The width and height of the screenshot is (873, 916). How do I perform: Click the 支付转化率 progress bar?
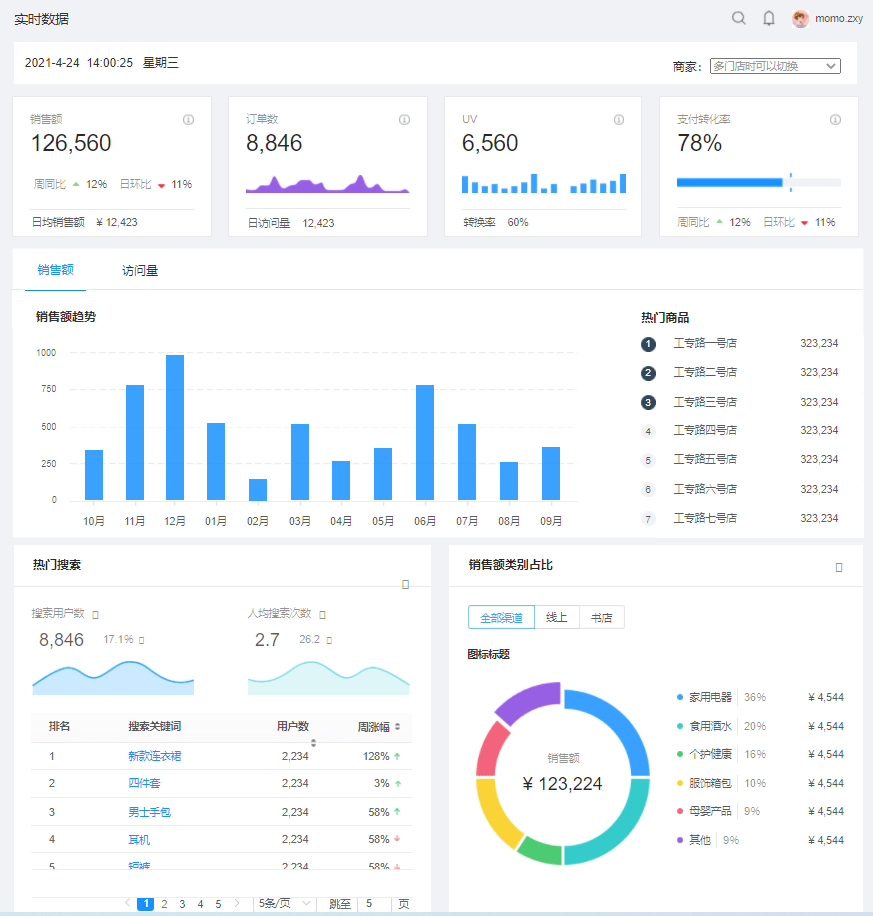coord(758,183)
